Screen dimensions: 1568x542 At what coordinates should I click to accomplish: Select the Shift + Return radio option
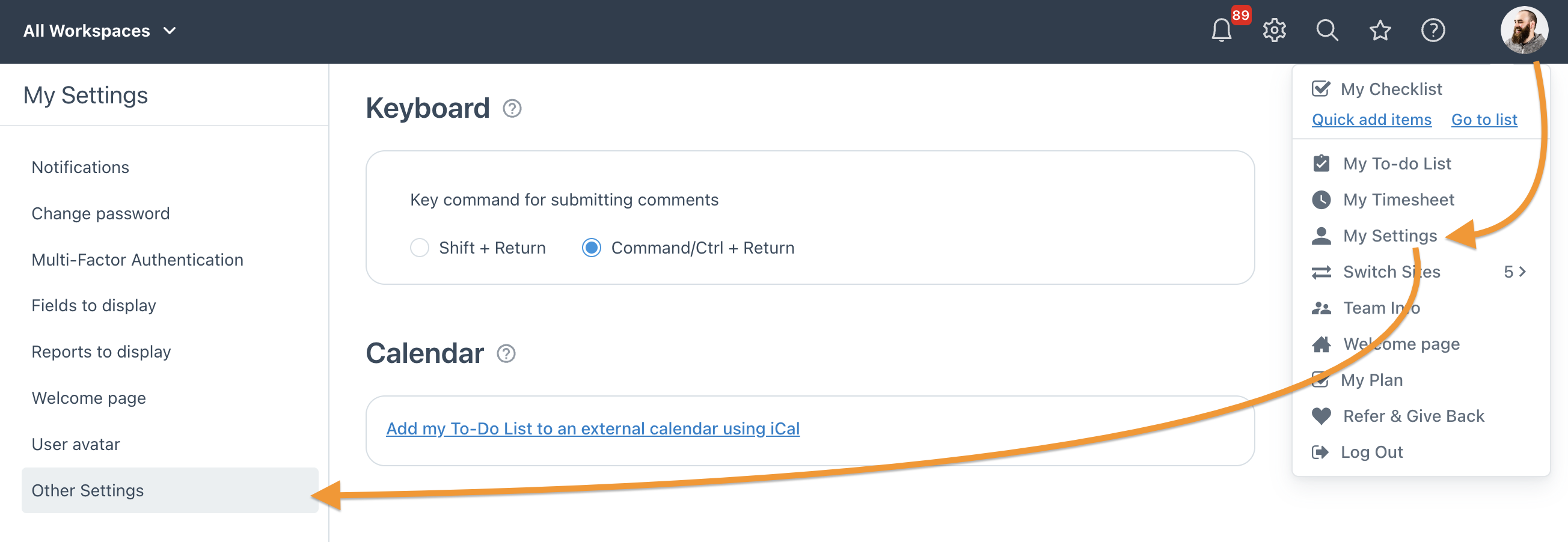[x=420, y=248]
